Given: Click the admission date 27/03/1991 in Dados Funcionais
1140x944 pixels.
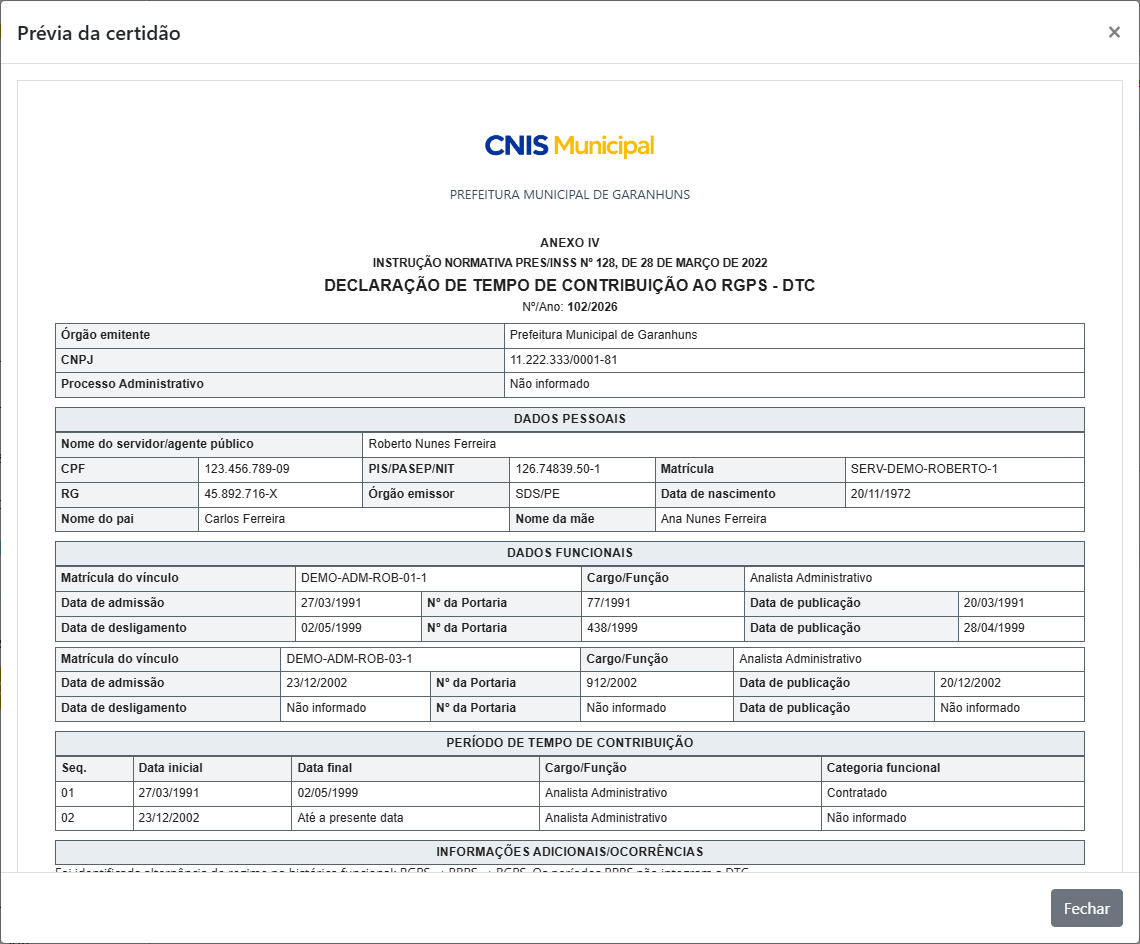Looking at the screenshot, I should 331,603.
